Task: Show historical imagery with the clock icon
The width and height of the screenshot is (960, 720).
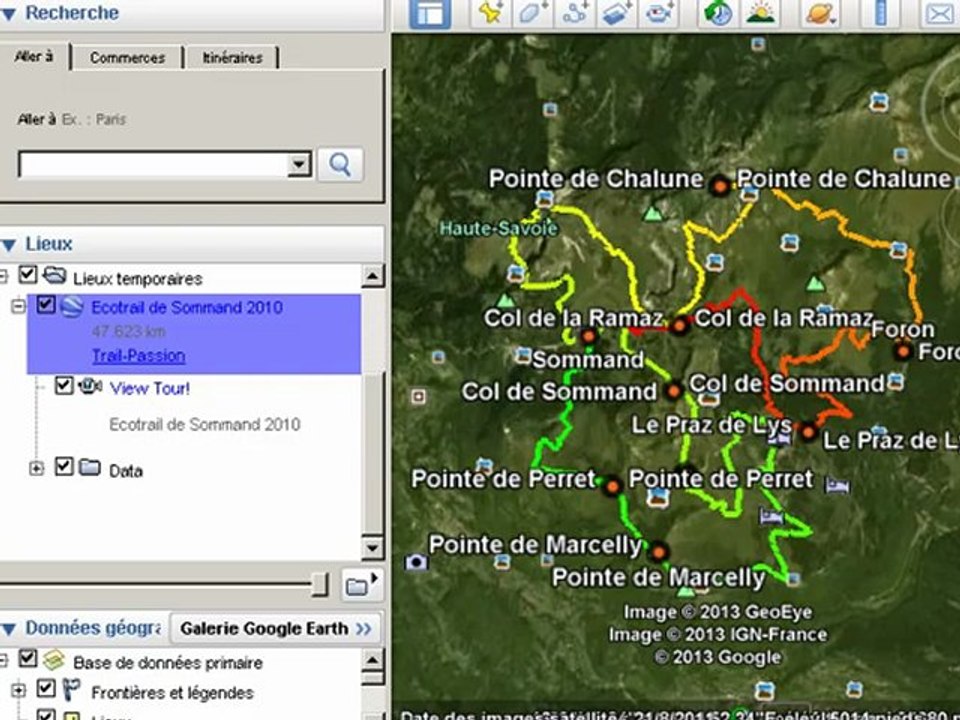Action: (x=718, y=12)
